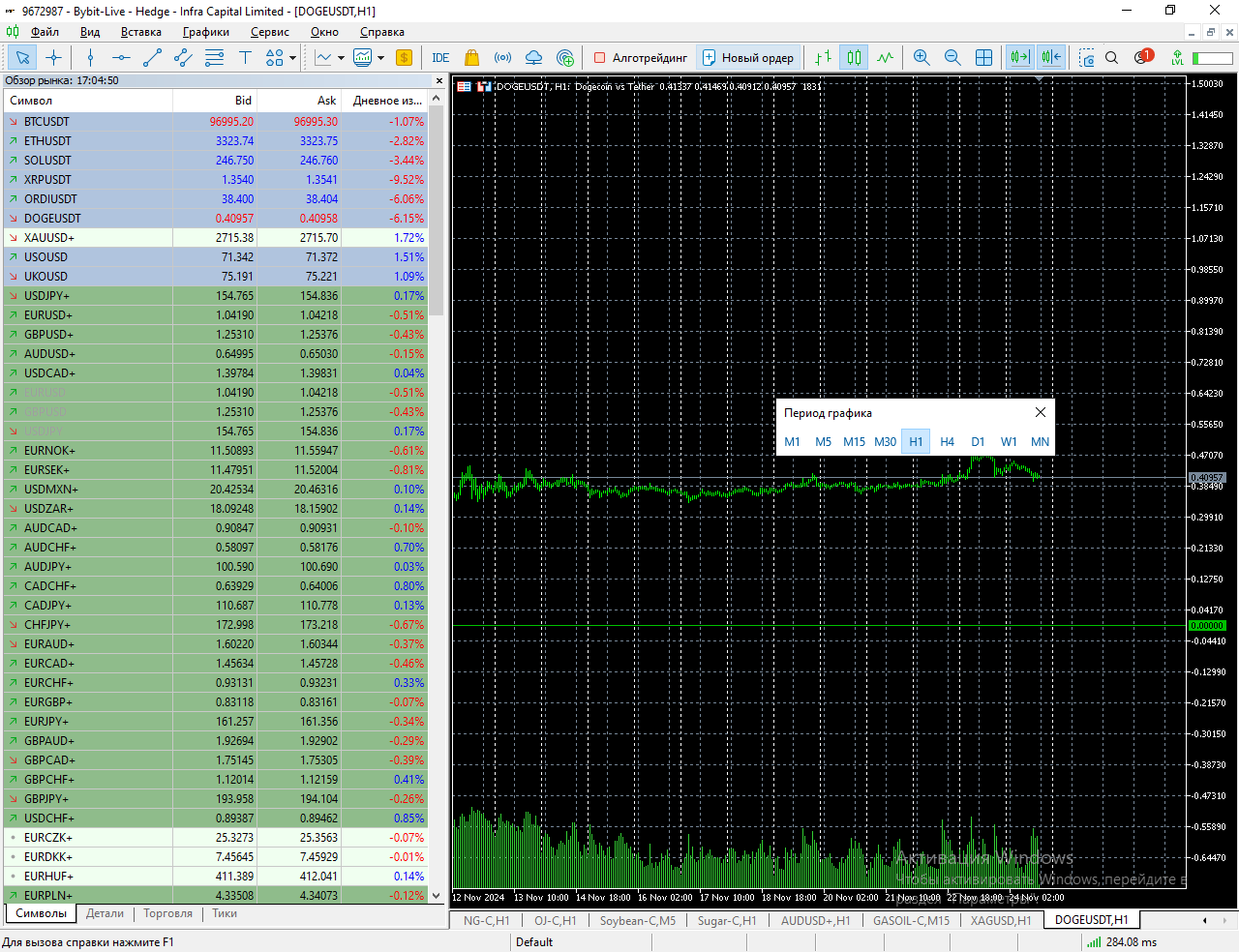The height and width of the screenshot is (952, 1239).
Task: Select the crosshair cursor tool
Action: tap(54, 58)
